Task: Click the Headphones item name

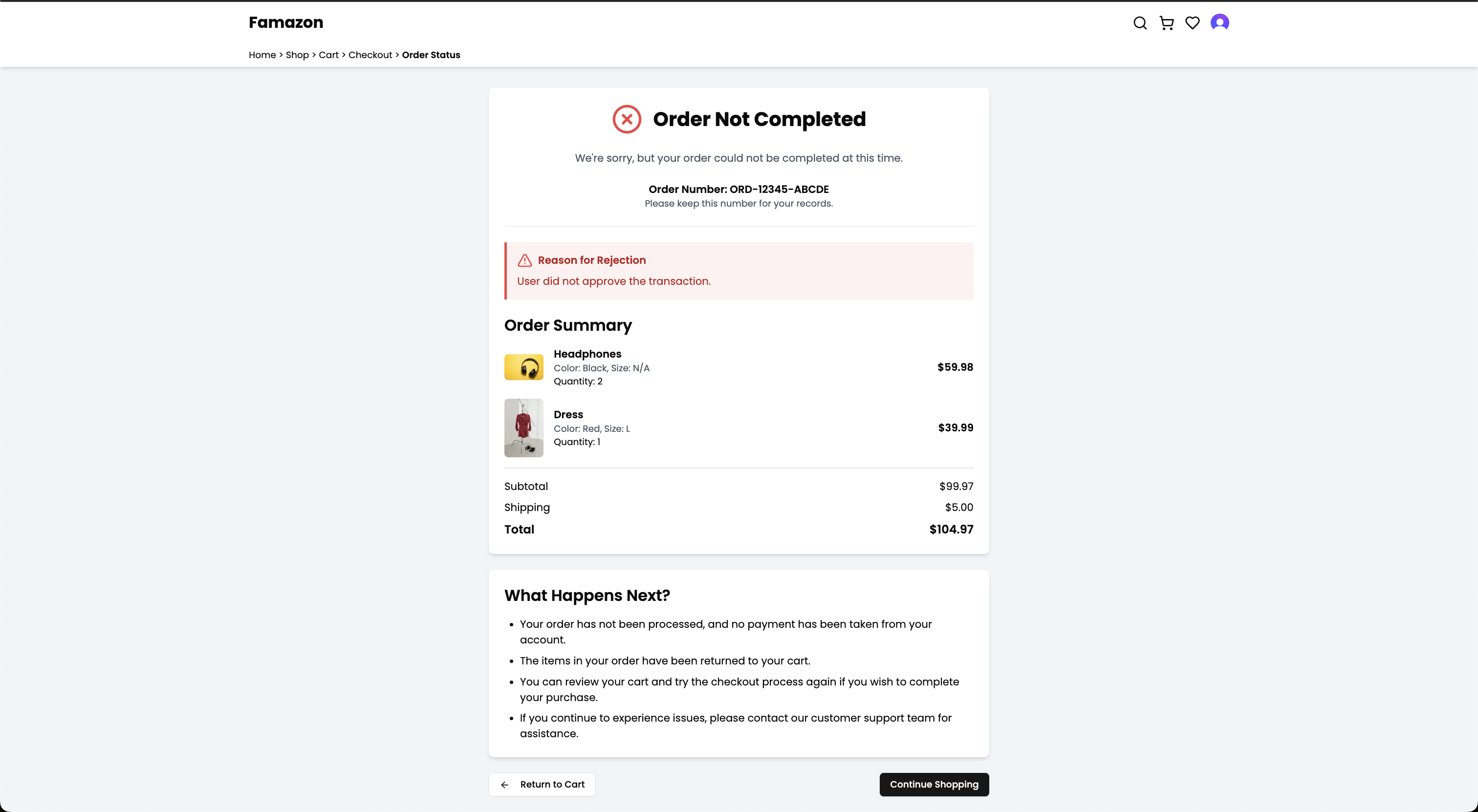Action: [x=587, y=354]
